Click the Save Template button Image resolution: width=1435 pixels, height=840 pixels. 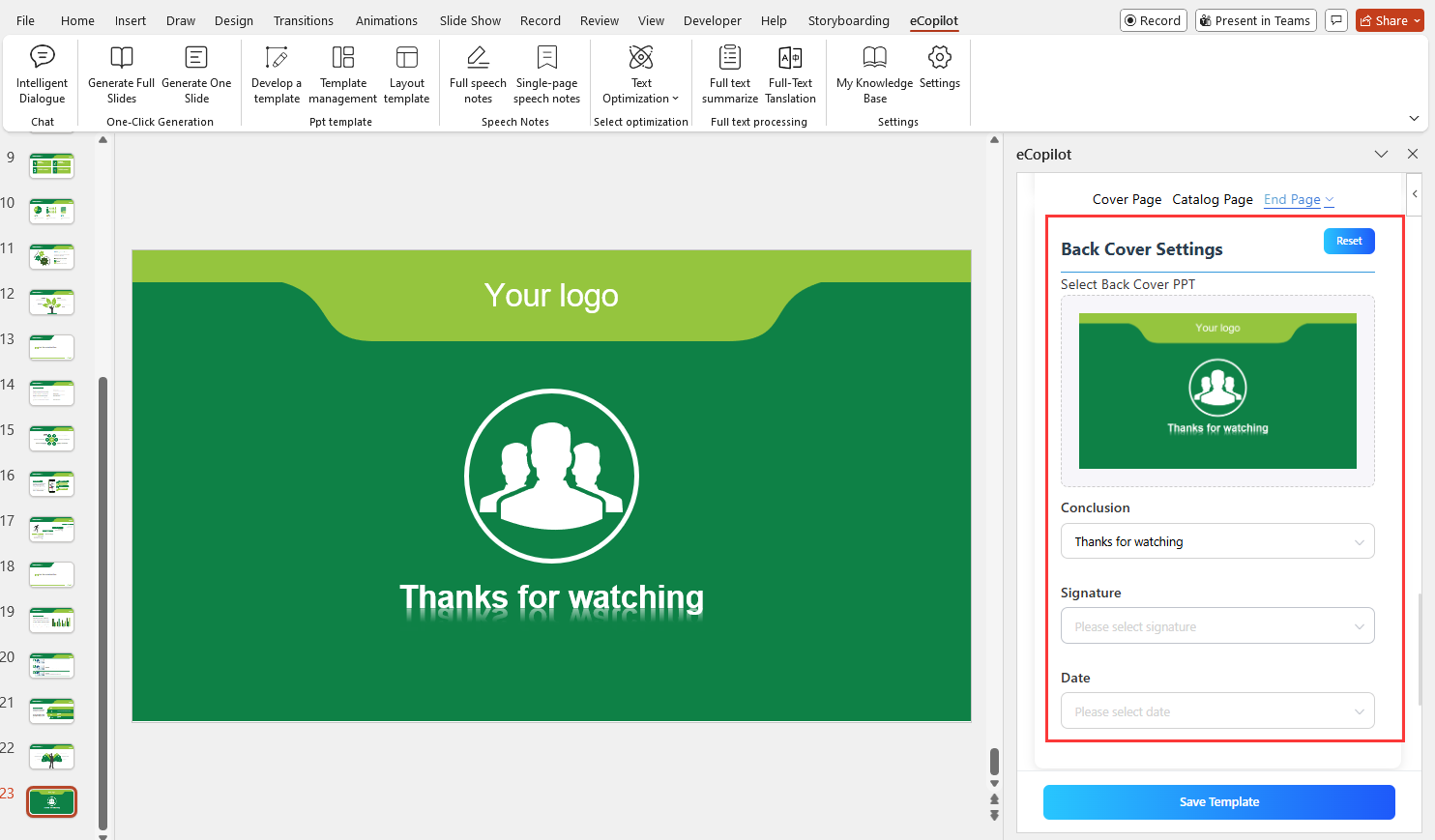pos(1218,801)
